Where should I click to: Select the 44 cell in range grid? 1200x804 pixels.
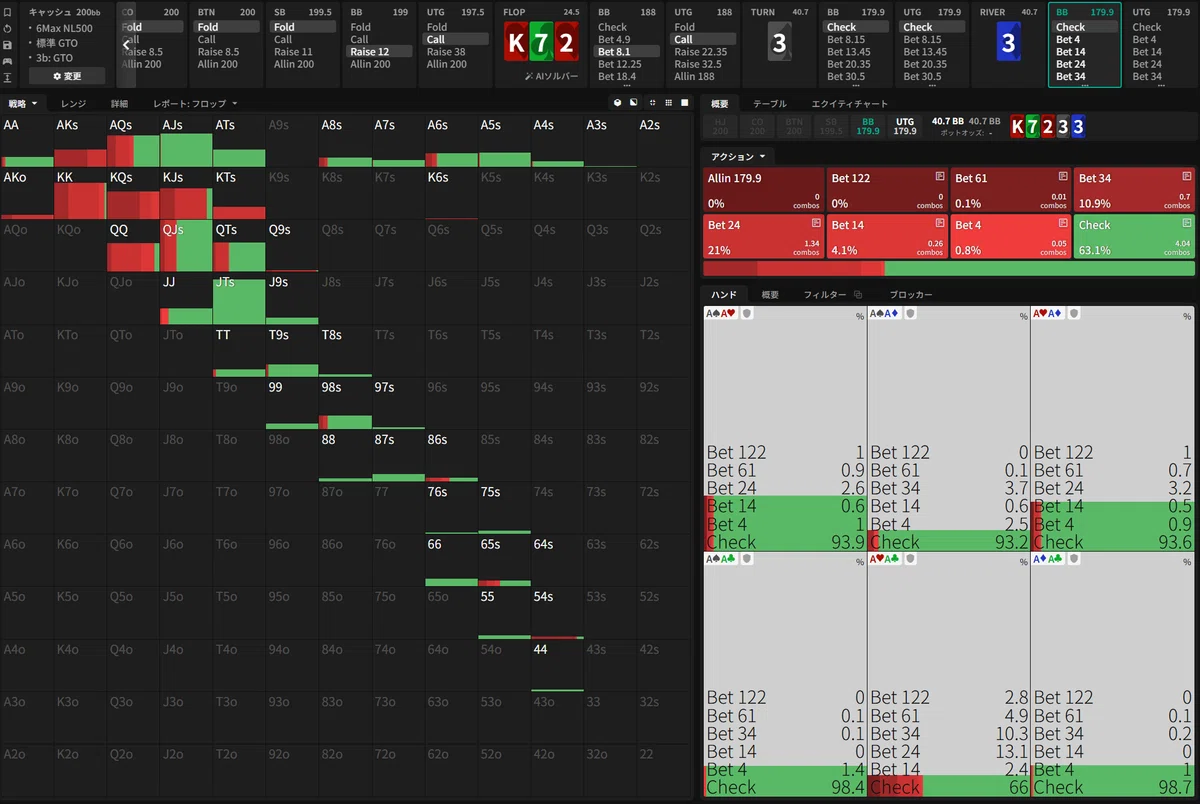557,666
